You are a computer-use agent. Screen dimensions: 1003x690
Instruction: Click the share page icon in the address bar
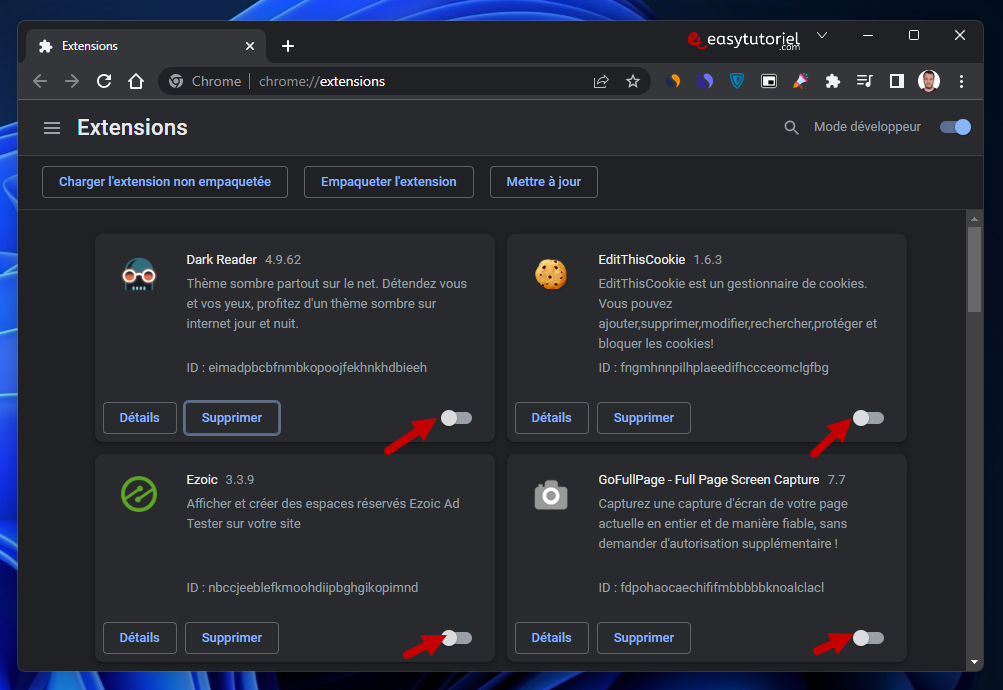click(601, 81)
